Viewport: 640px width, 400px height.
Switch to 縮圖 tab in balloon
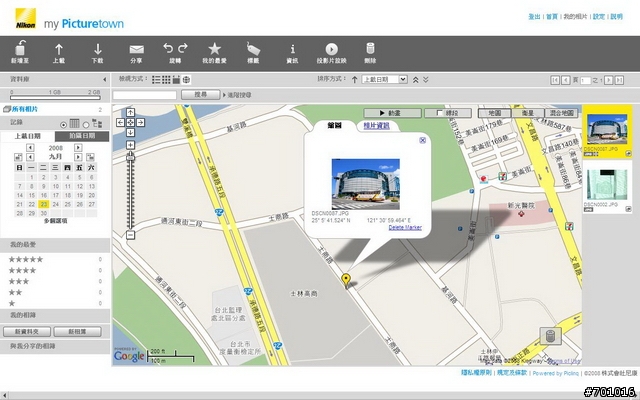pyautogui.click(x=334, y=126)
